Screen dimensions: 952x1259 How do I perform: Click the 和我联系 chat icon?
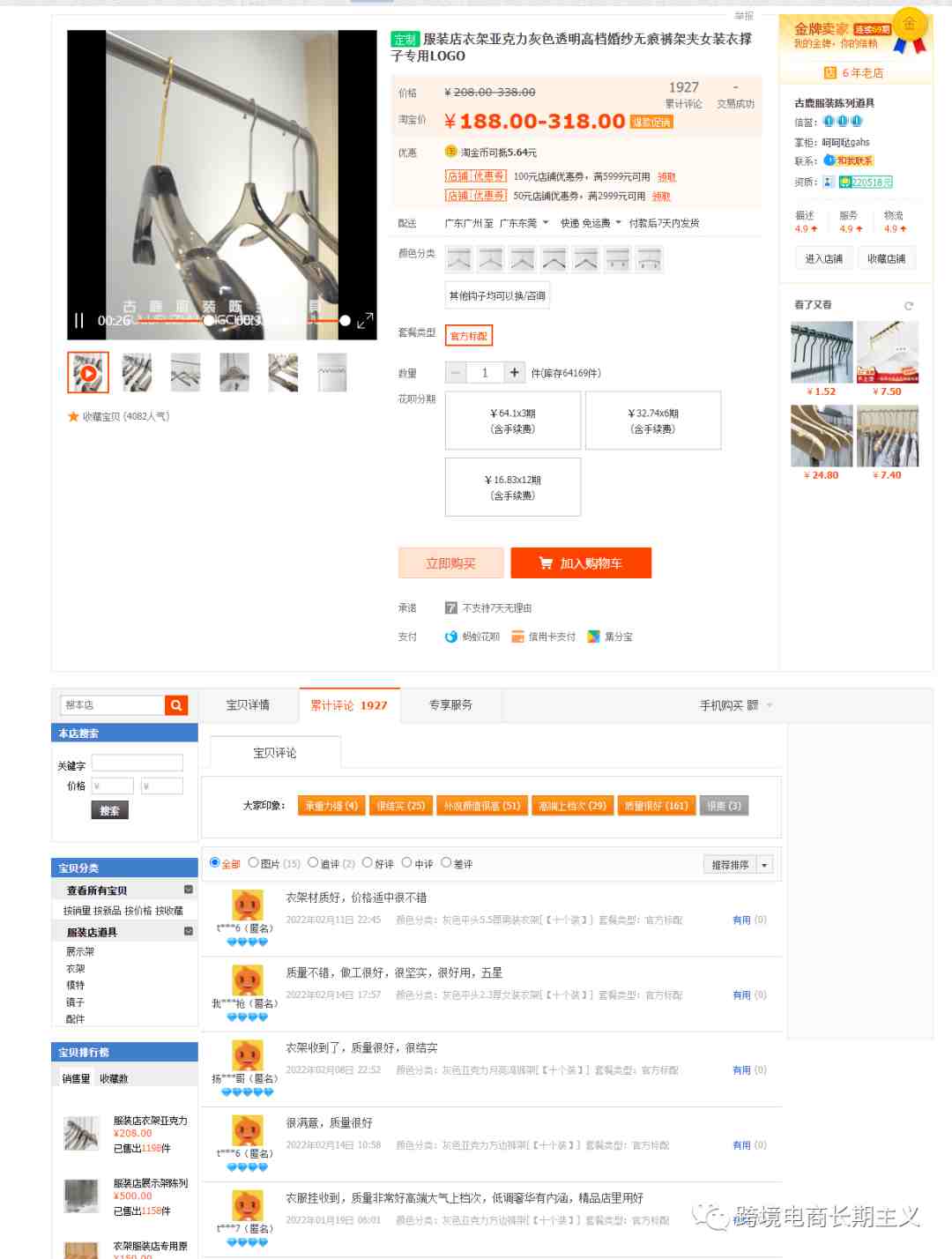tap(848, 160)
